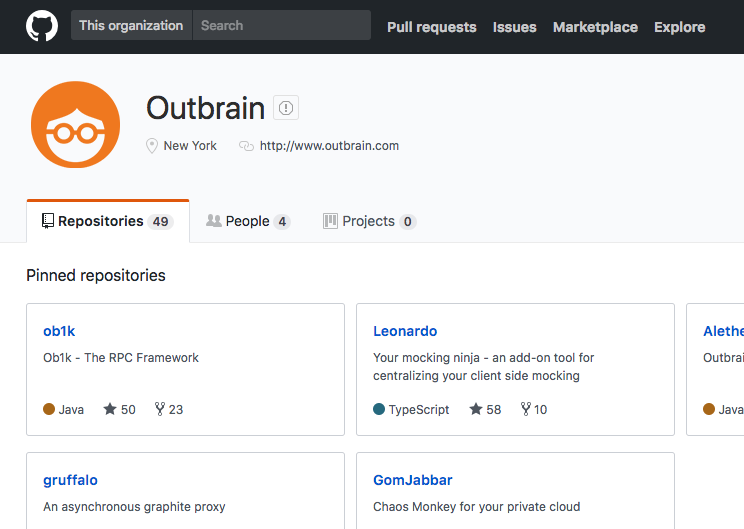Open the gruffalo repository link
Viewport: 744px width, 529px height.
click(x=70, y=480)
